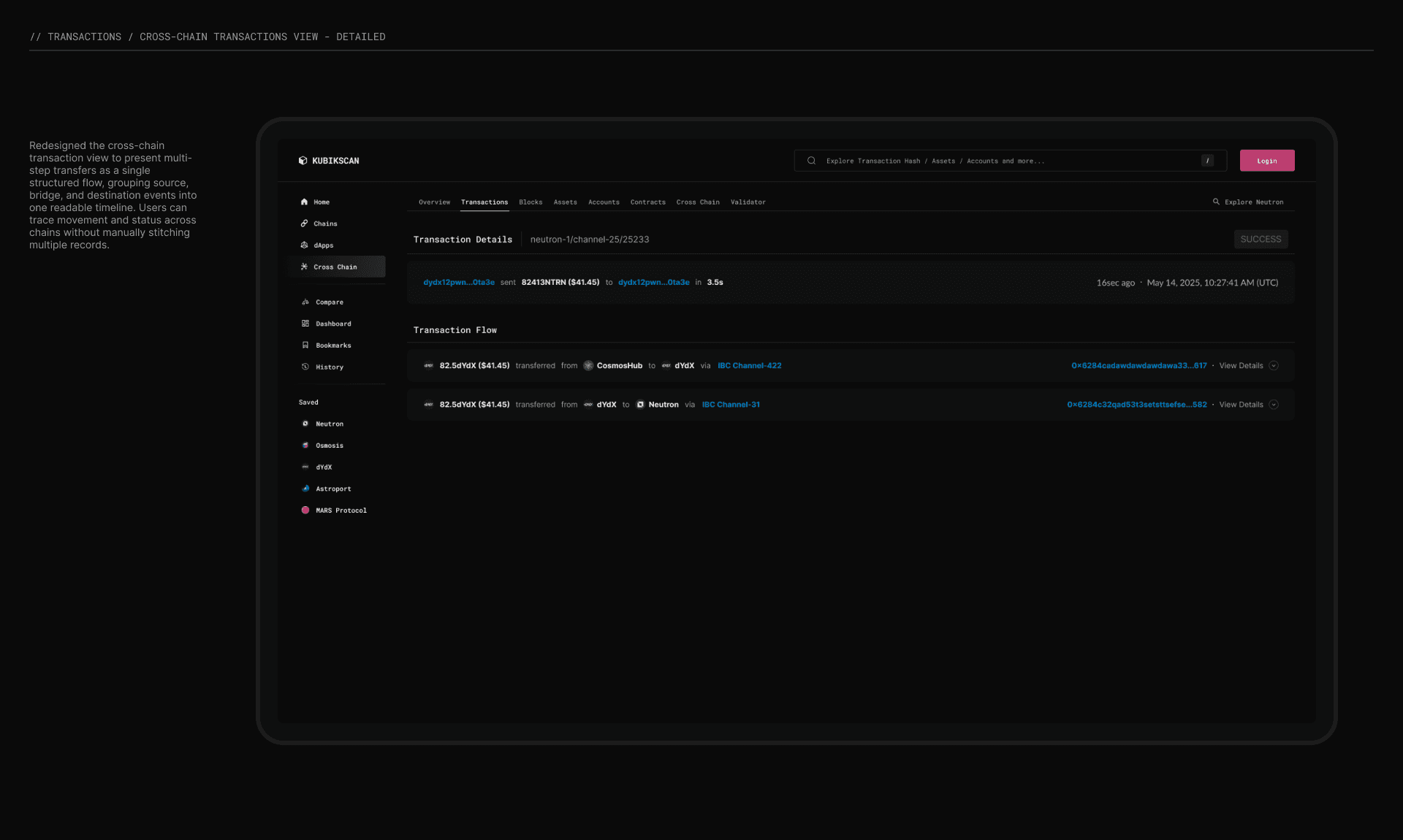
Task: Open the Chains sidebar link icon
Action: [304, 224]
